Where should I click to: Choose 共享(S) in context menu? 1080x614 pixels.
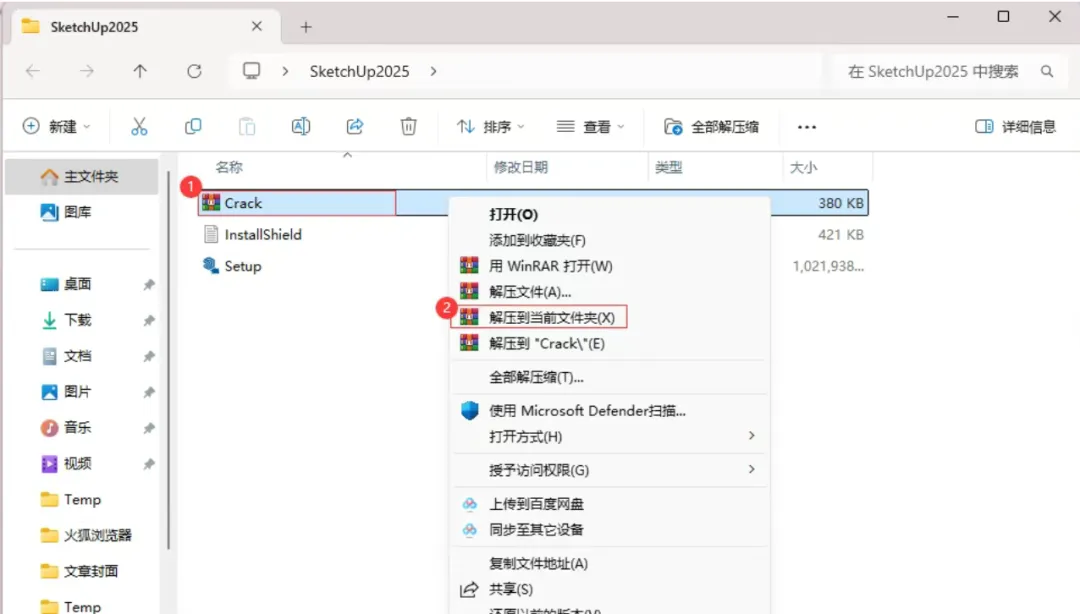tap(610, 589)
